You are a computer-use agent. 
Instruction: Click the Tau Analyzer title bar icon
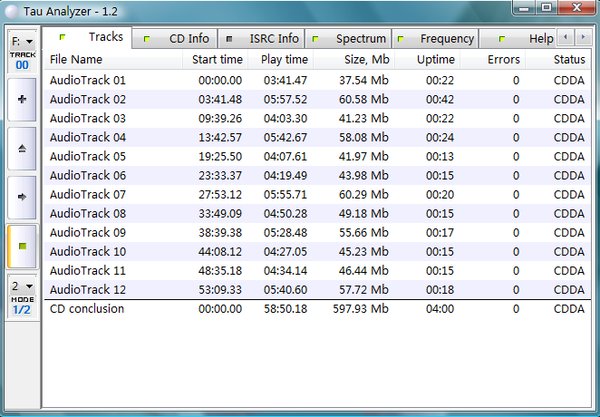12,11
